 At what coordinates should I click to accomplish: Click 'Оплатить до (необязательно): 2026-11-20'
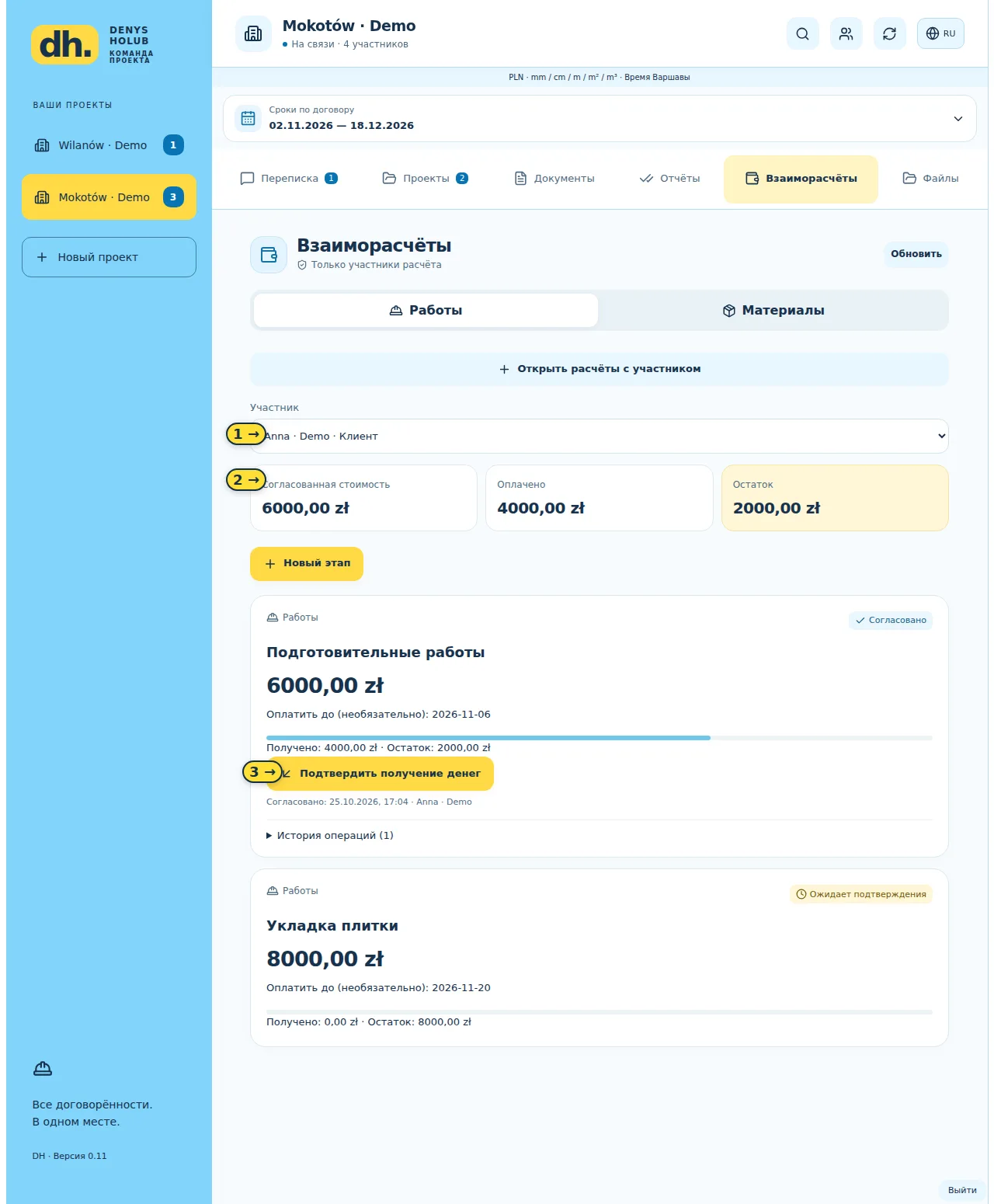[x=378, y=988]
